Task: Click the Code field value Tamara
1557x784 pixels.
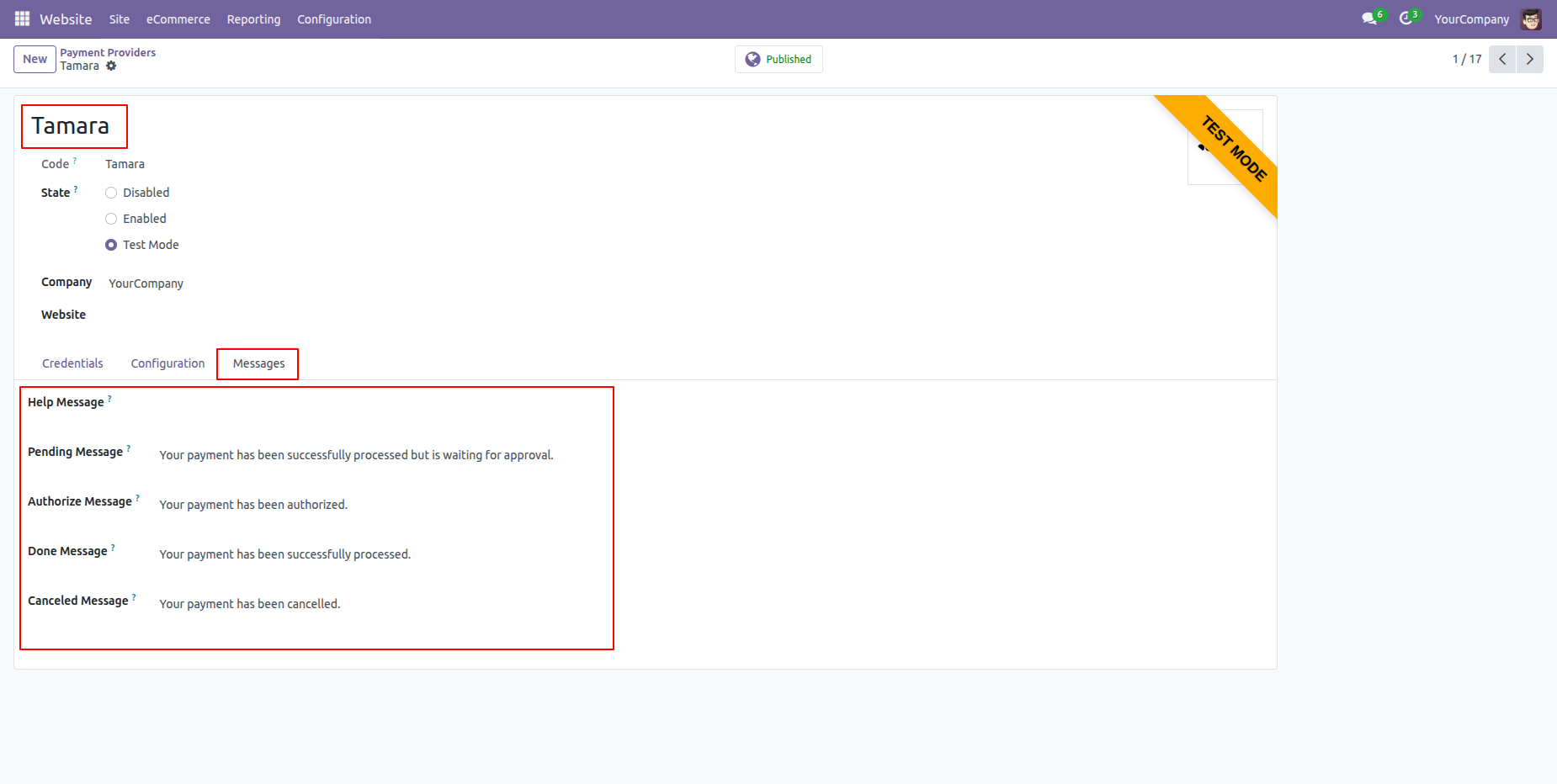Action: tap(125, 164)
